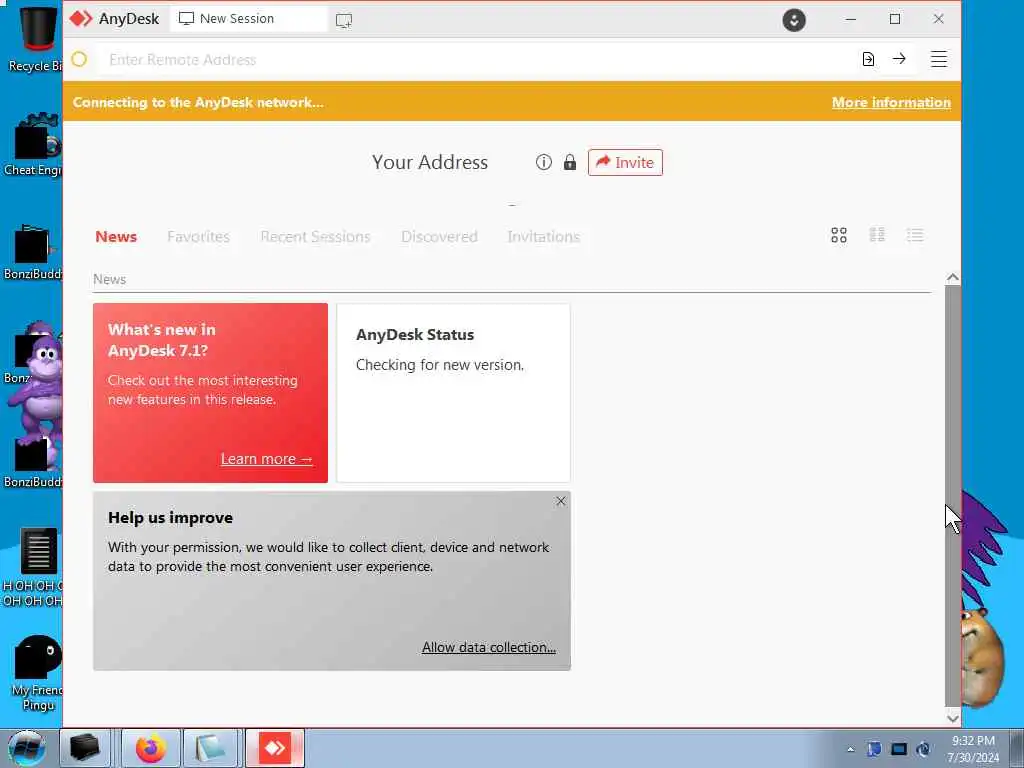Select list view icon
Viewport: 1024px width, 768px height.
click(915, 234)
